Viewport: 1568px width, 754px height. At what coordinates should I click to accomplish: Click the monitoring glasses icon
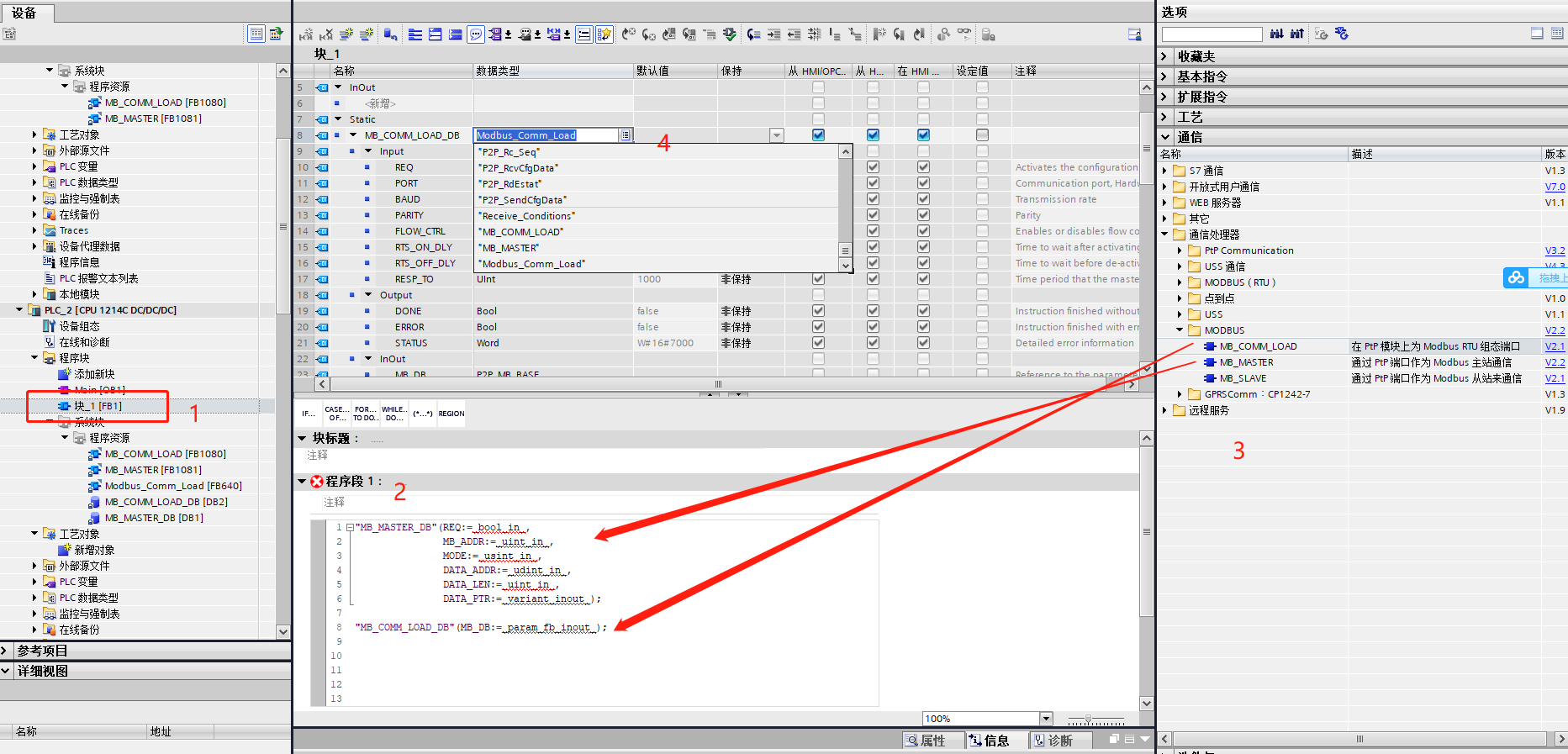[x=964, y=34]
